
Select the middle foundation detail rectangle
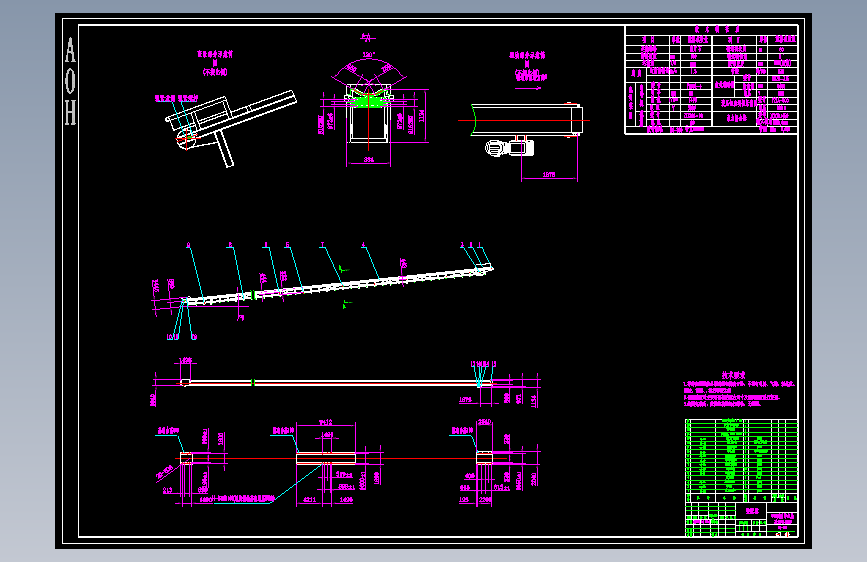click(326, 458)
